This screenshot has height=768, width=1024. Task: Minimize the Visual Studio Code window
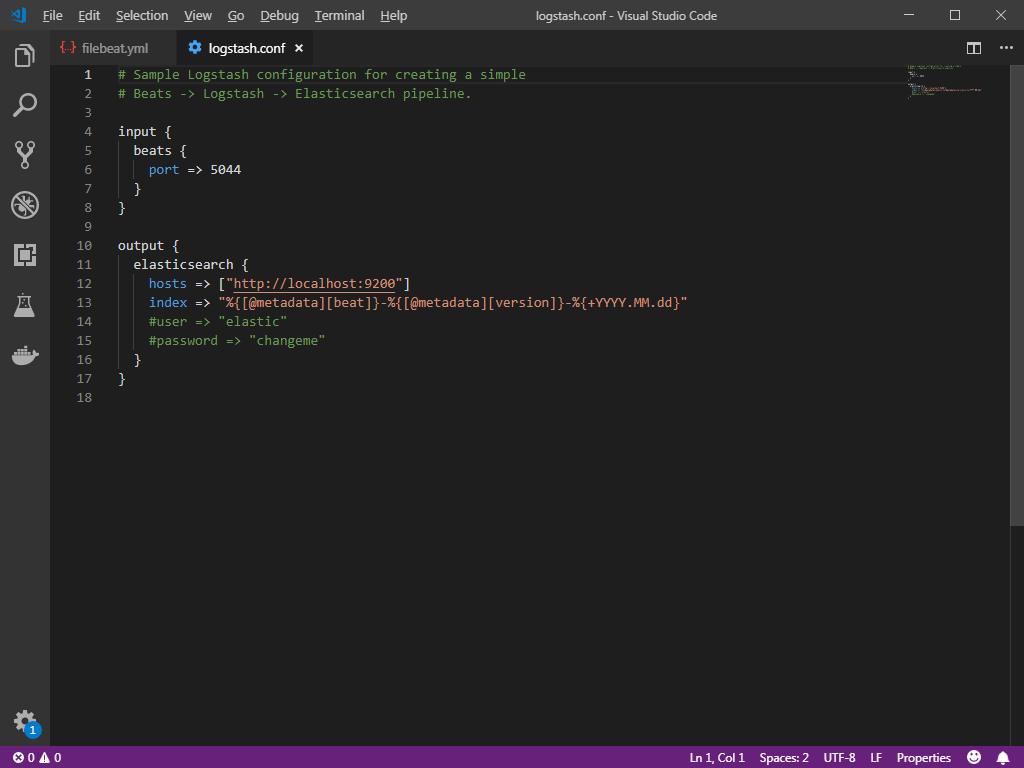(909, 15)
